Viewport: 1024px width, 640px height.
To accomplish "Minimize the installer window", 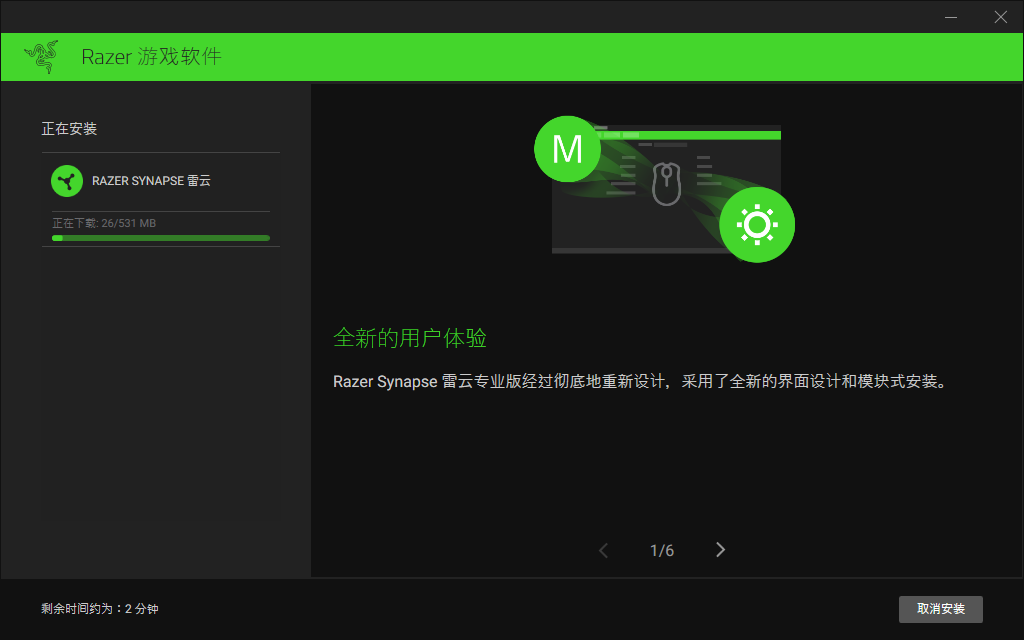I will pos(951,17).
